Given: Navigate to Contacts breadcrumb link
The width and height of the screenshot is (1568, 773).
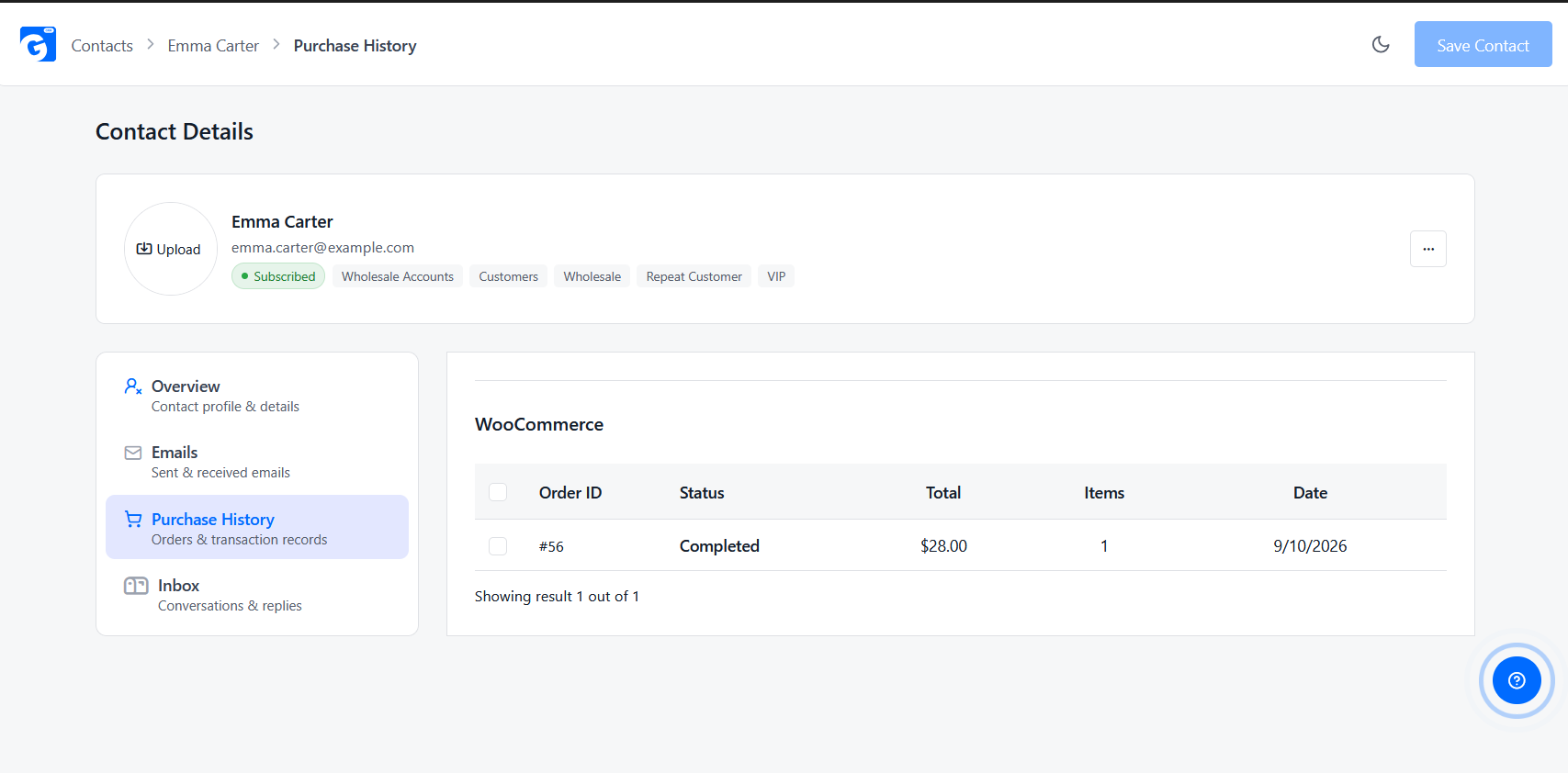Looking at the screenshot, I should (x=102, y=46).
